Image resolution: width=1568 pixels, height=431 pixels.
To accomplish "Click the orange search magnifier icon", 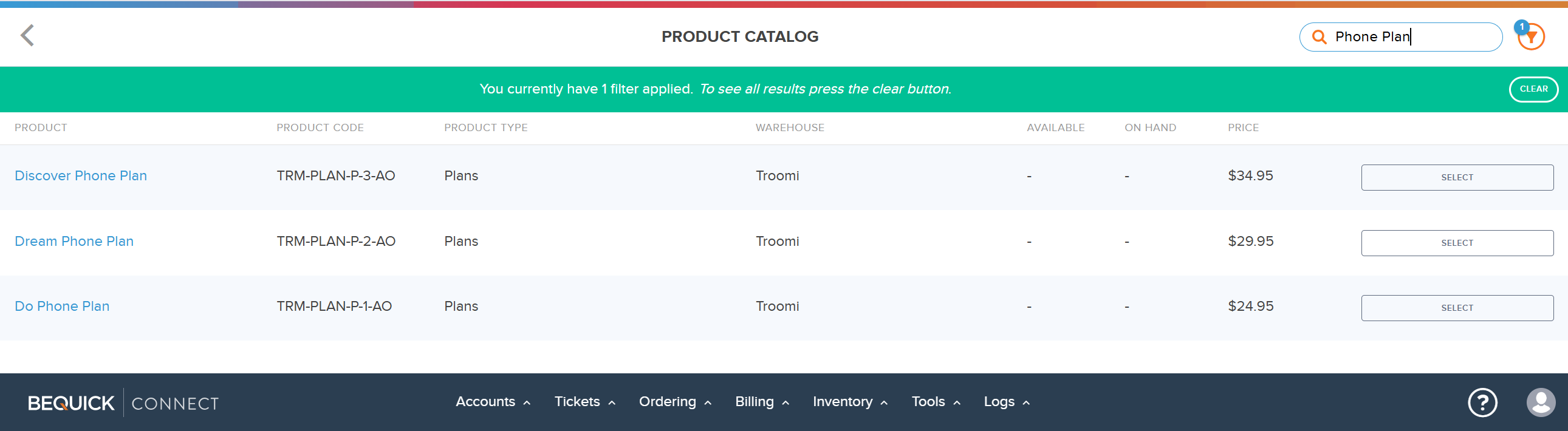I will [1318, 37].
